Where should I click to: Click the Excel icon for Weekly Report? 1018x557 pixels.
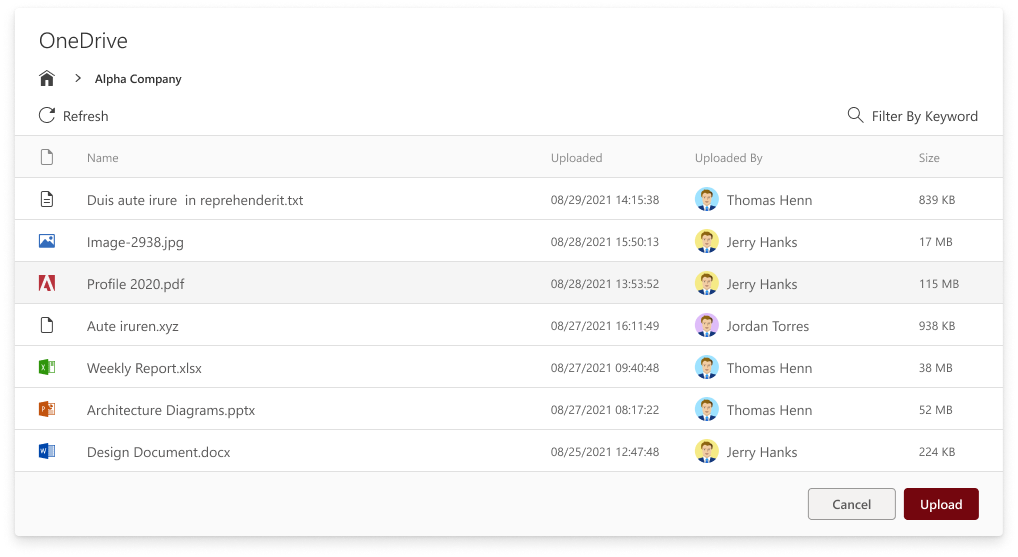click(x=47, y=368)
